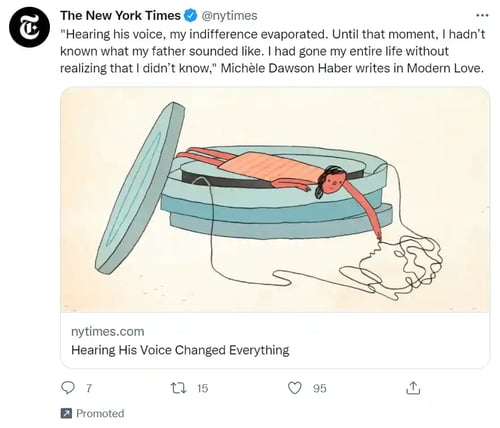The height and width of the screenshot is (428, 500).
Task: Click the reply count 7
Action: pyautogui.click(x=88, y=388)
